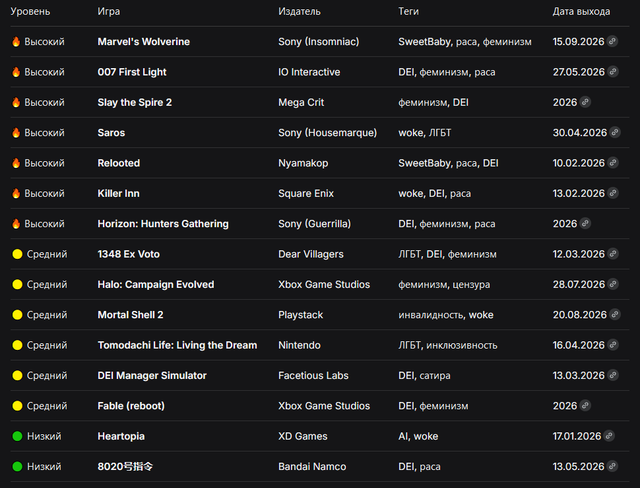Screen dimensions: 640x488
Task: Open link icon in Fable (reboot) row
Action: (585, 406)
